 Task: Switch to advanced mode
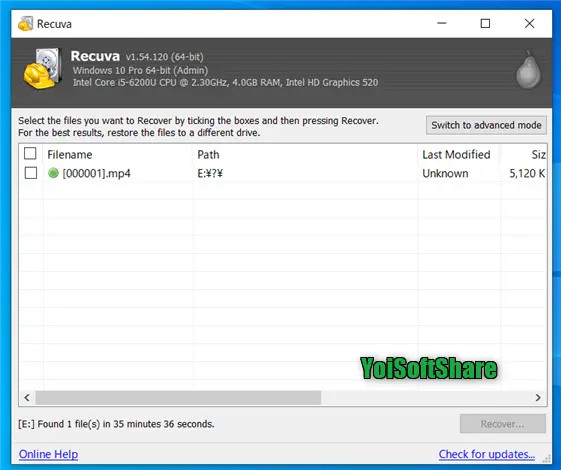click(x=486, y=125)
